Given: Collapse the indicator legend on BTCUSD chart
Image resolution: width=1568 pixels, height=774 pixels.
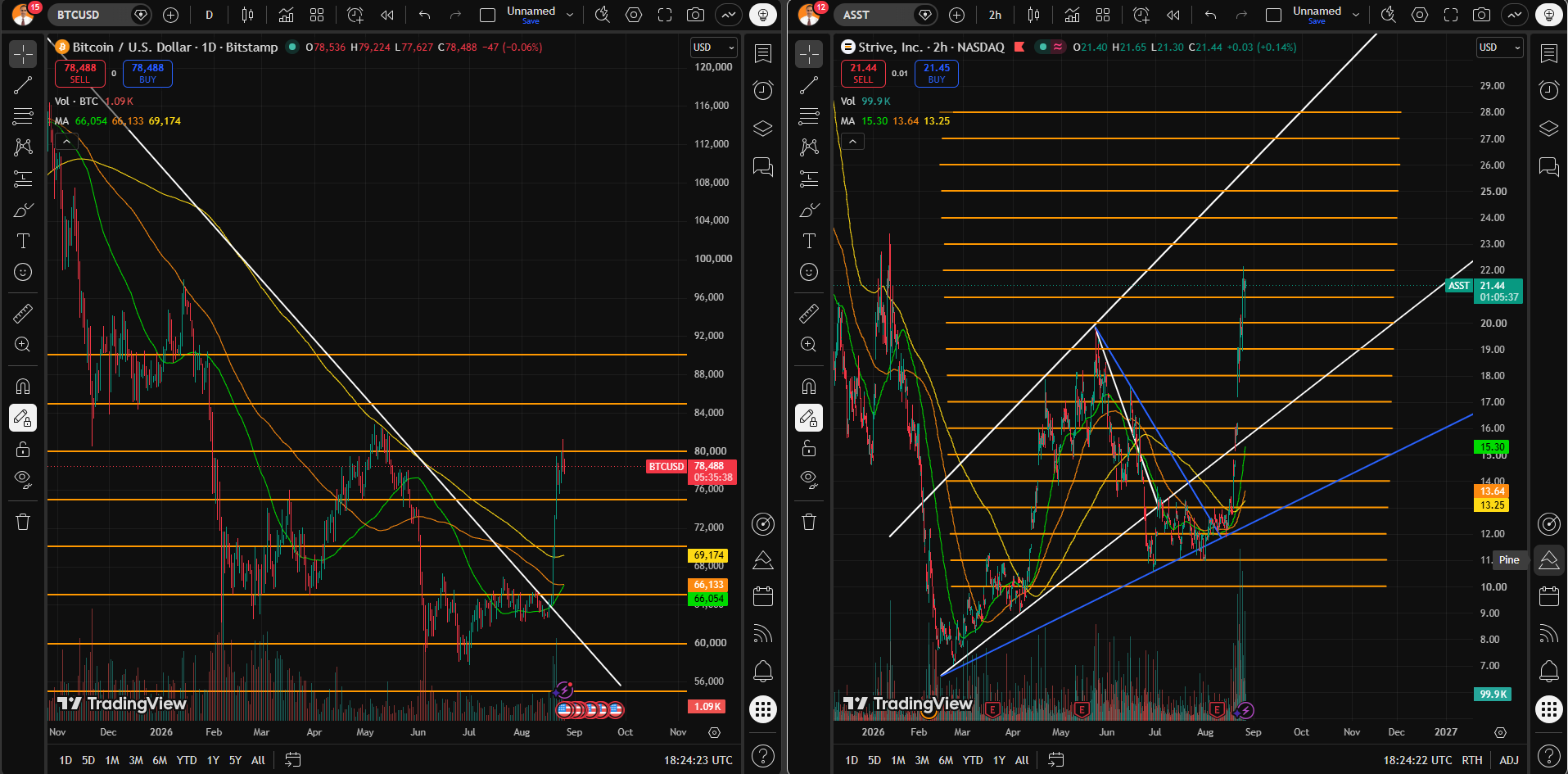Looking at the screenshot, I should click(66, 142).
